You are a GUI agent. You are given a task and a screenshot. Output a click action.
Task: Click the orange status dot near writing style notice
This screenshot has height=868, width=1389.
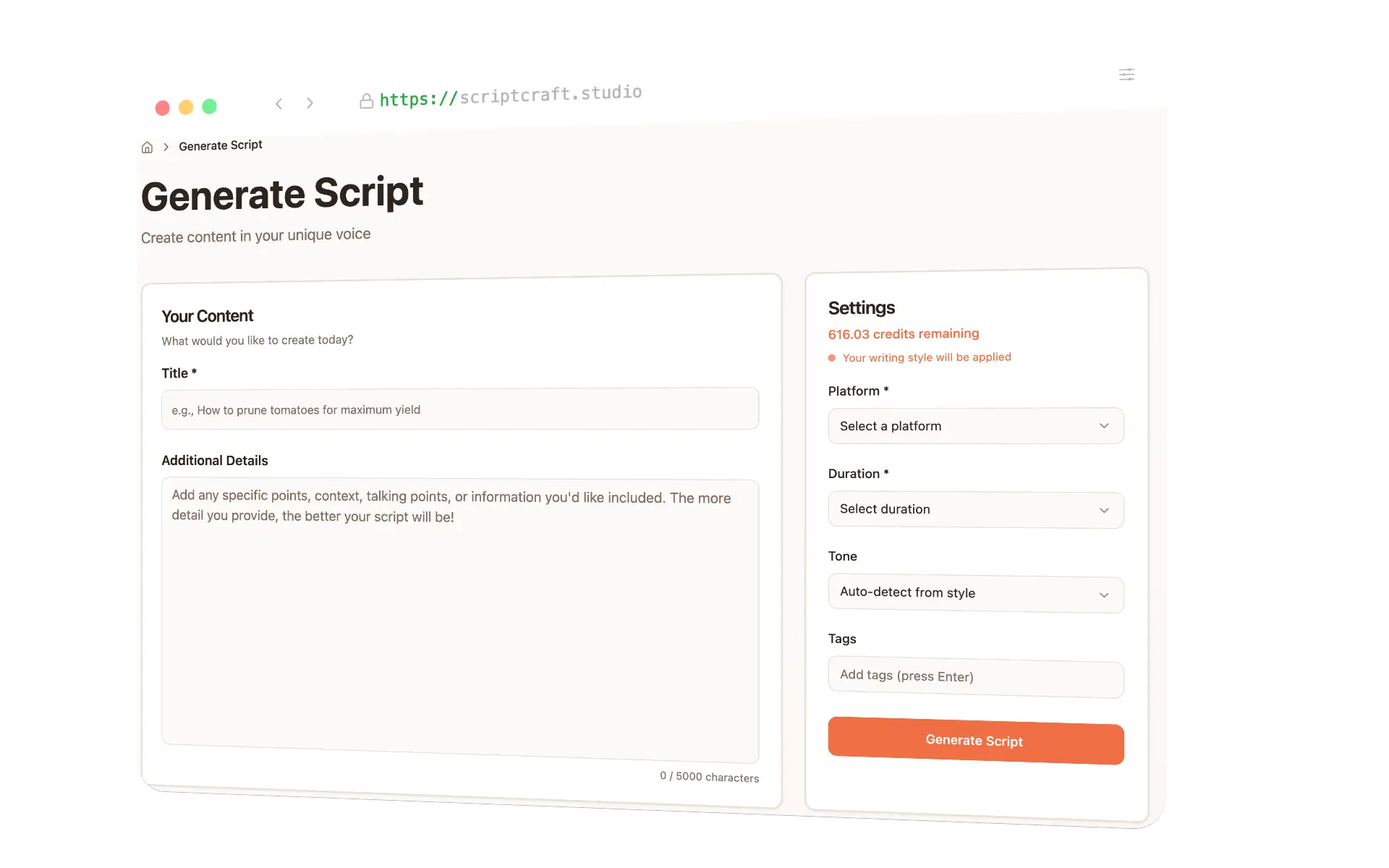832,357
